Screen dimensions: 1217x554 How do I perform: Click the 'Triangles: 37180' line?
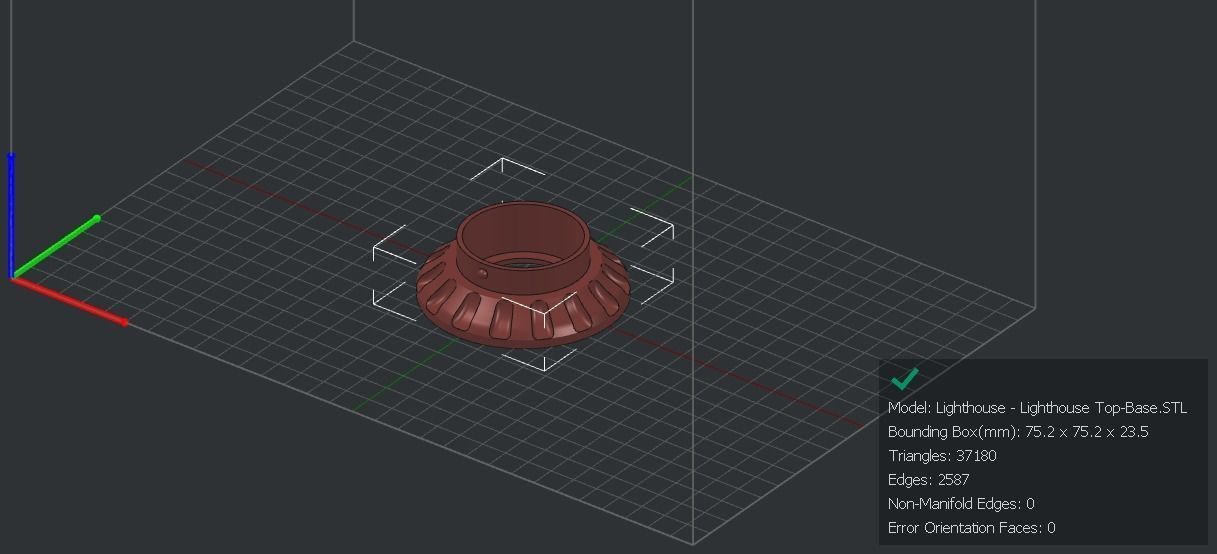942,456
